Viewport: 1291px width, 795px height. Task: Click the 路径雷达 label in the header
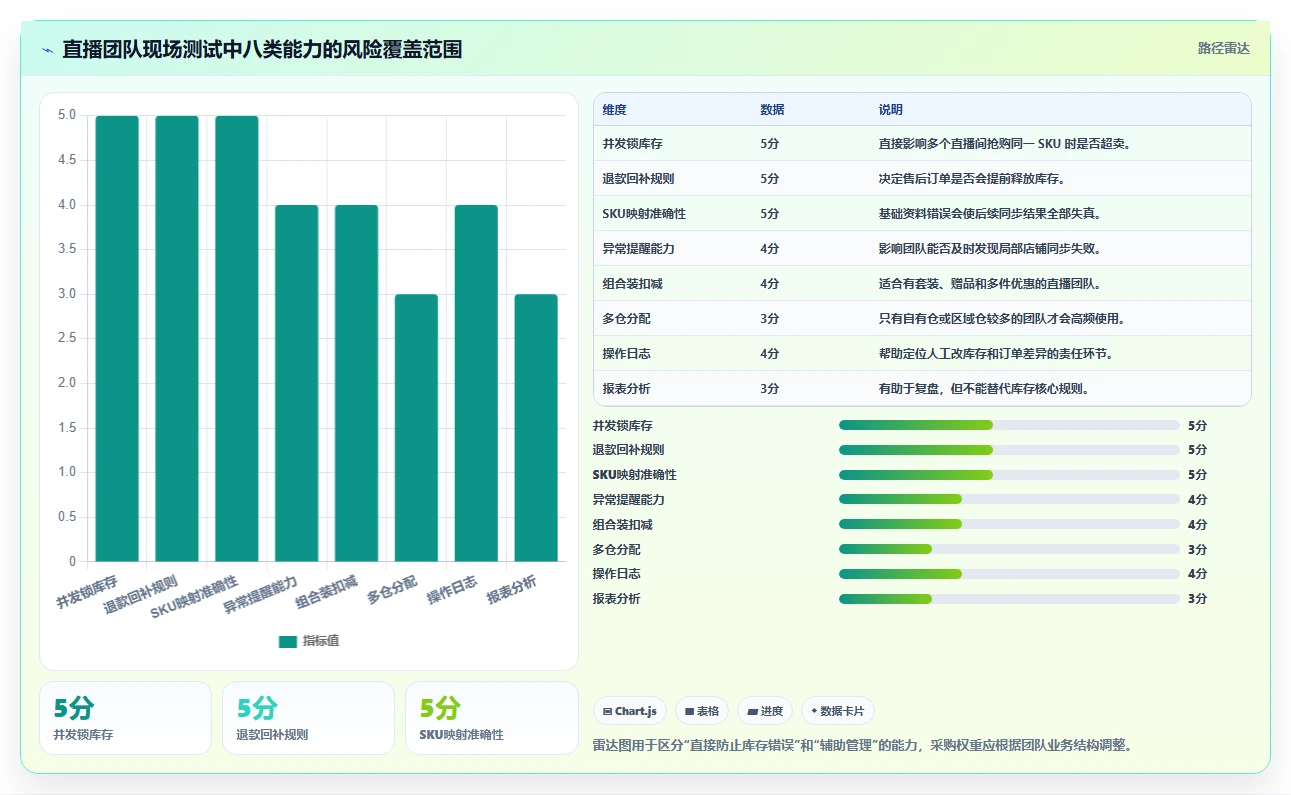(x=1223, y=48)
